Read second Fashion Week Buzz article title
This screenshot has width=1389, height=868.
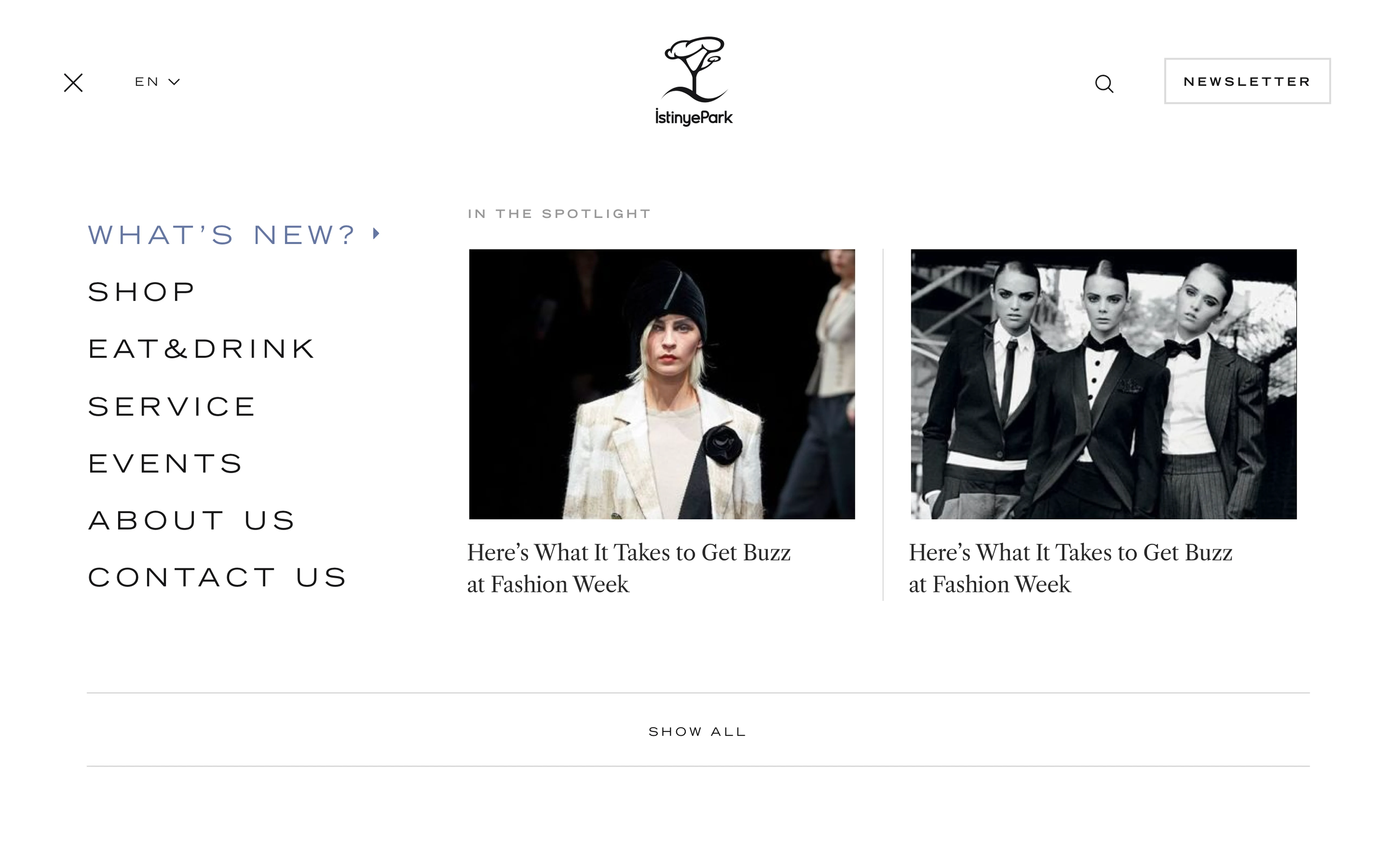pos(1071,568)
